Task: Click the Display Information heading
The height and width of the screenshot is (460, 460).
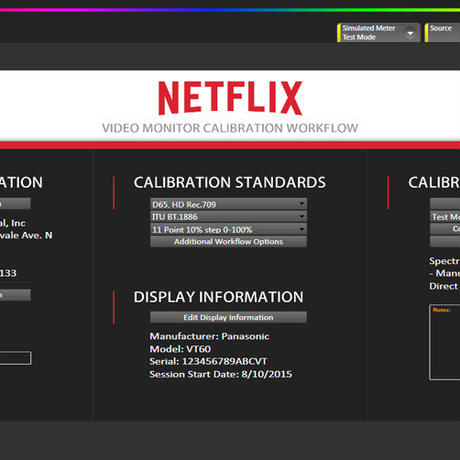Action: click(219, 297)
